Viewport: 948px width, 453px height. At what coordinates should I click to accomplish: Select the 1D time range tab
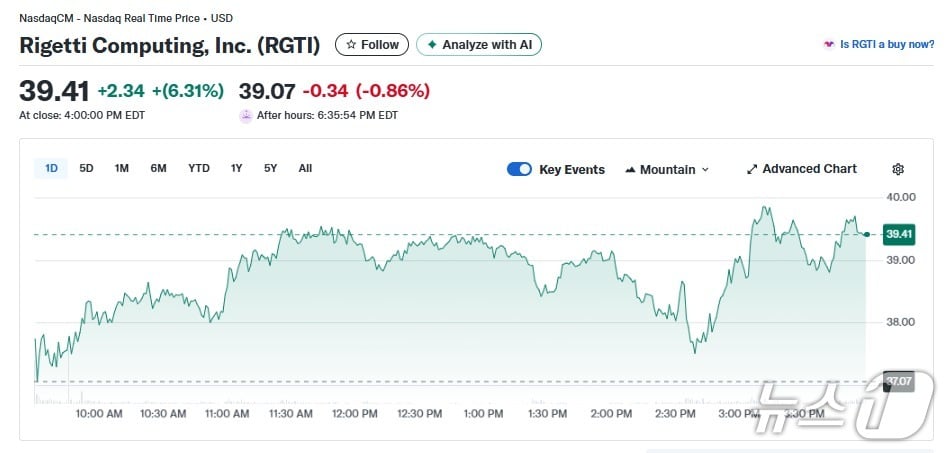point(52,168)
